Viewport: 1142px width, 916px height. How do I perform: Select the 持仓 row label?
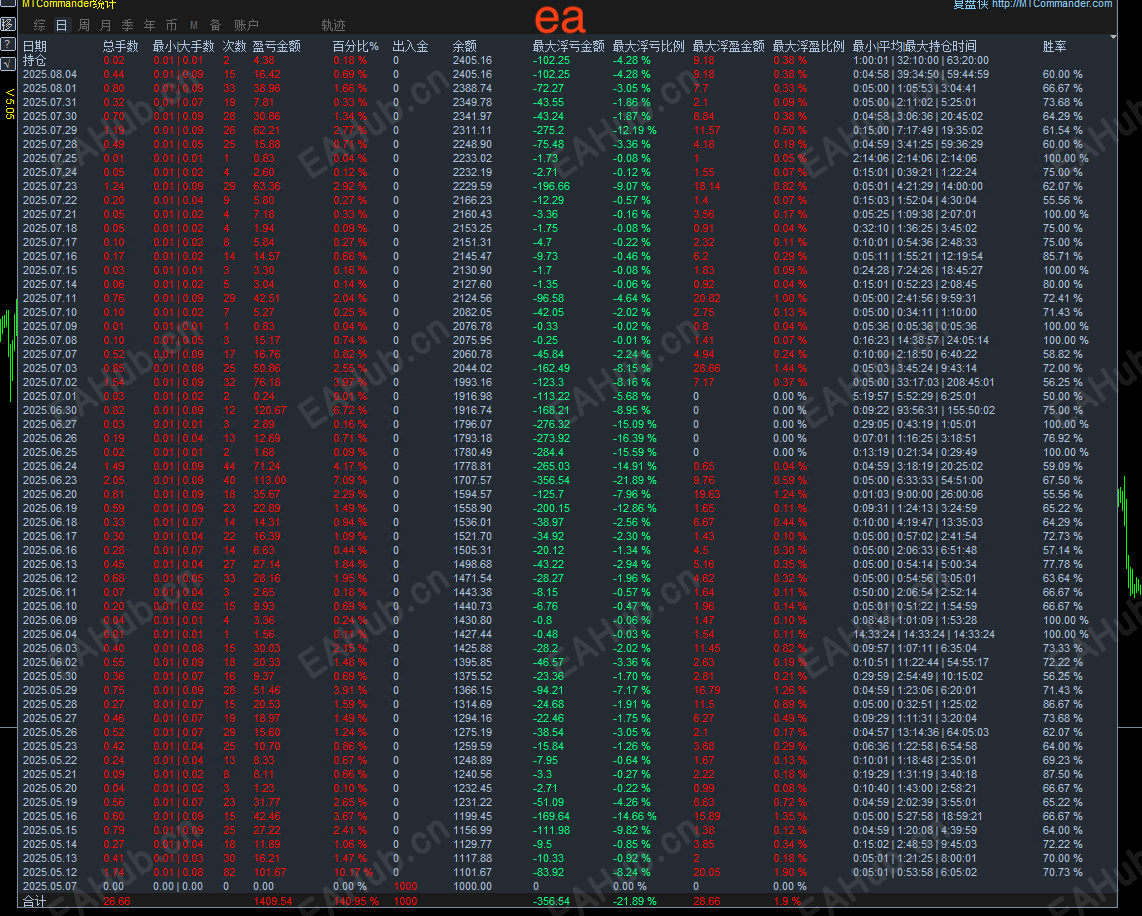click(35, 60)
